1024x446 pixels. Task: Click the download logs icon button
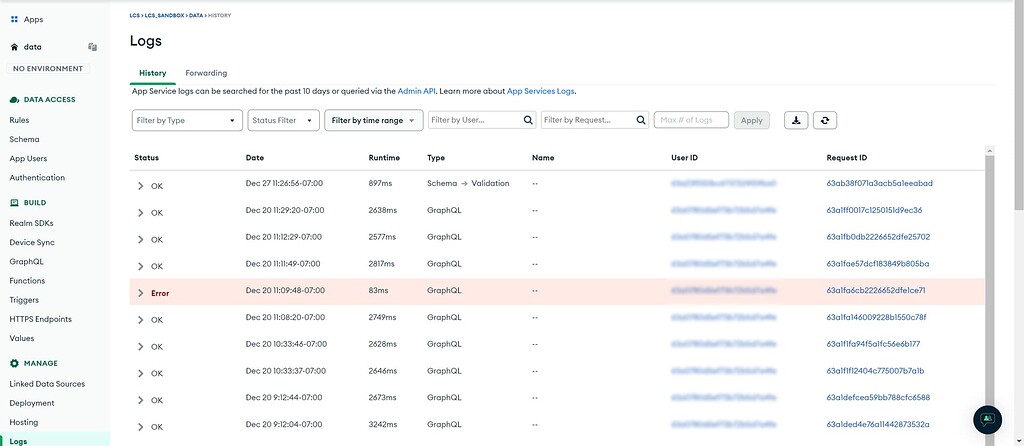(796, 120)
